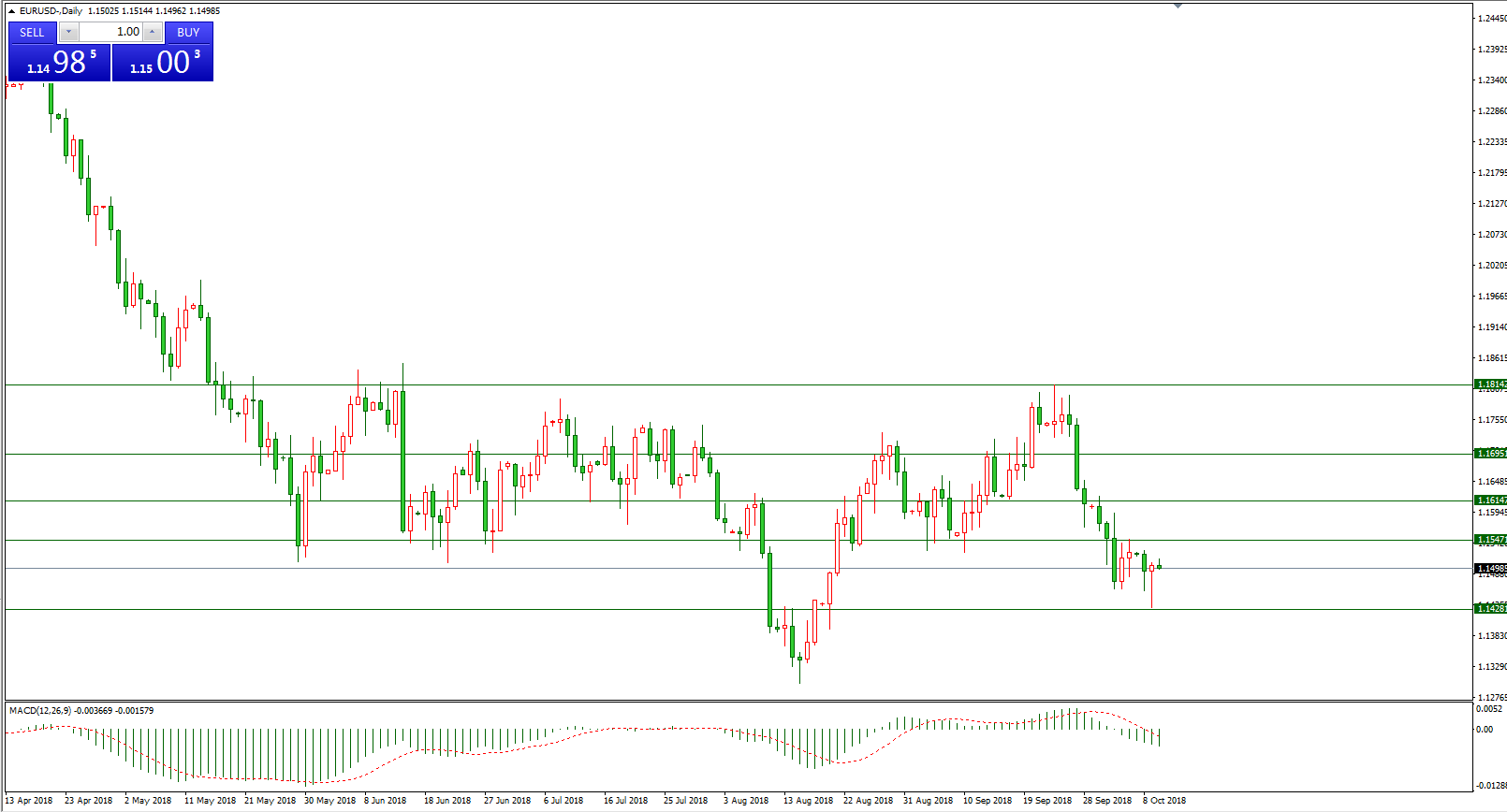Click the SELL button

[32, 32]
